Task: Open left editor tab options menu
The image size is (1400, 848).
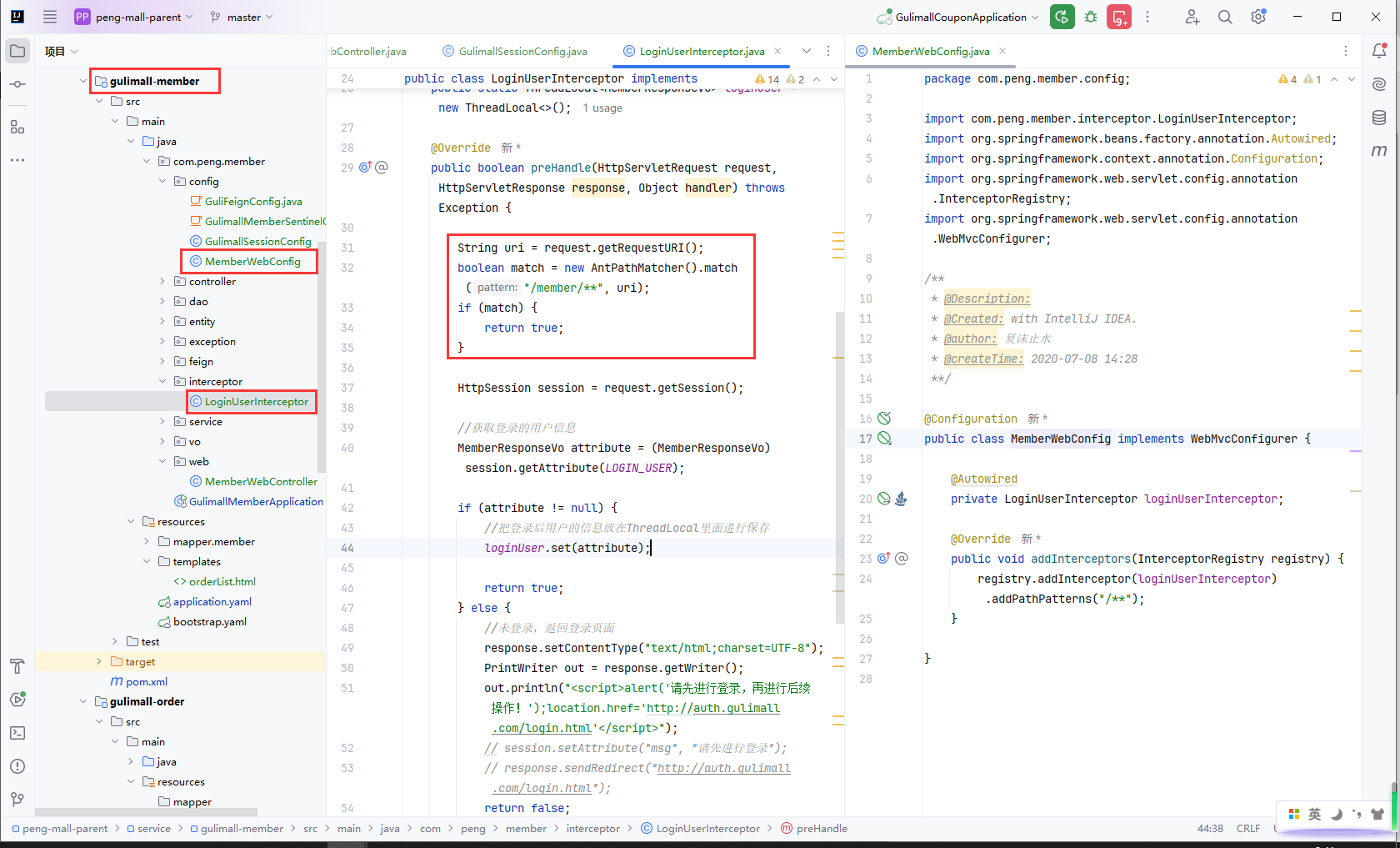Action: [828, 51]
